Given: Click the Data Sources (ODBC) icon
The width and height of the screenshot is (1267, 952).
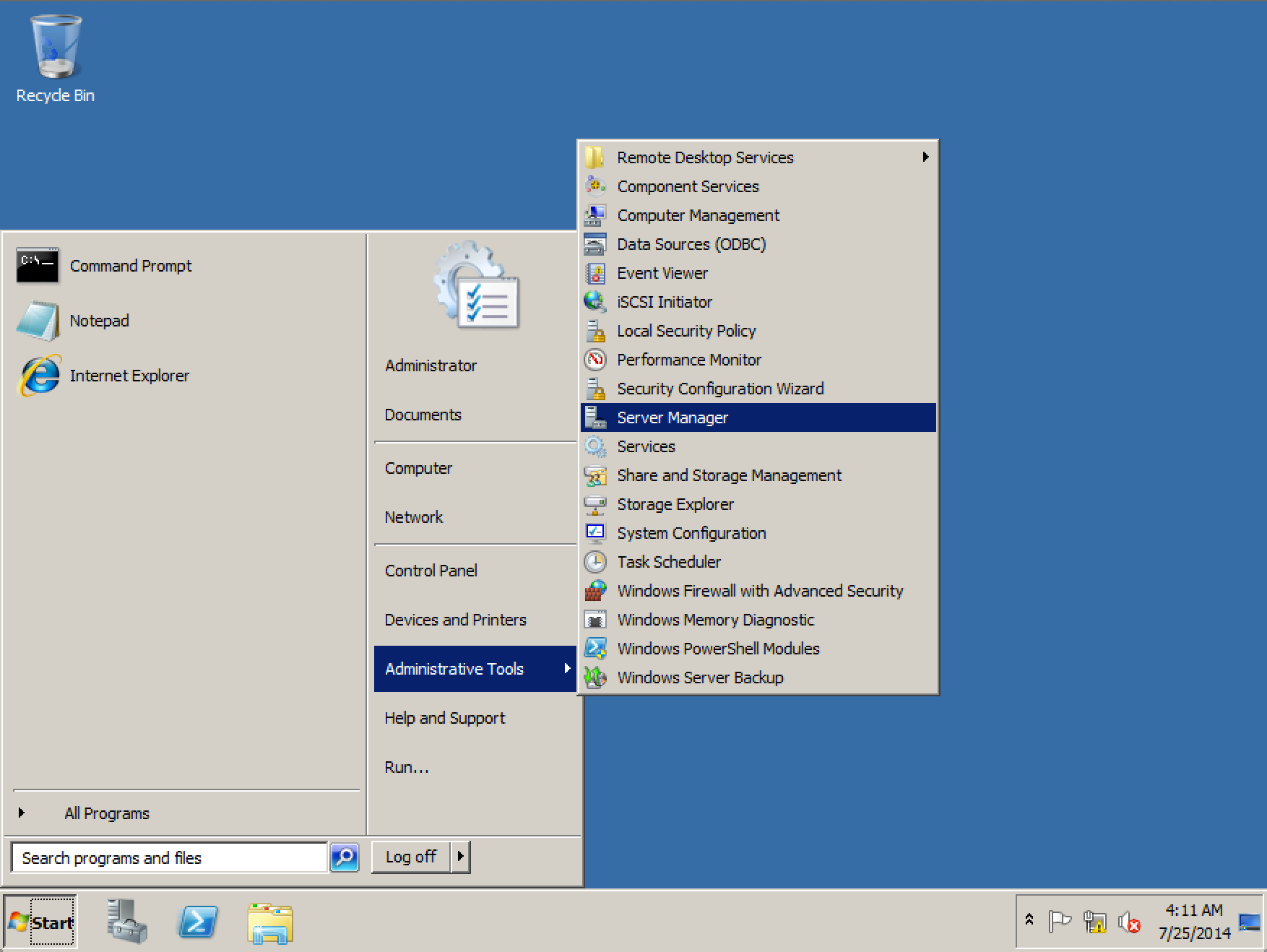Looking at the screenshot, I should [x=595, y=244].
